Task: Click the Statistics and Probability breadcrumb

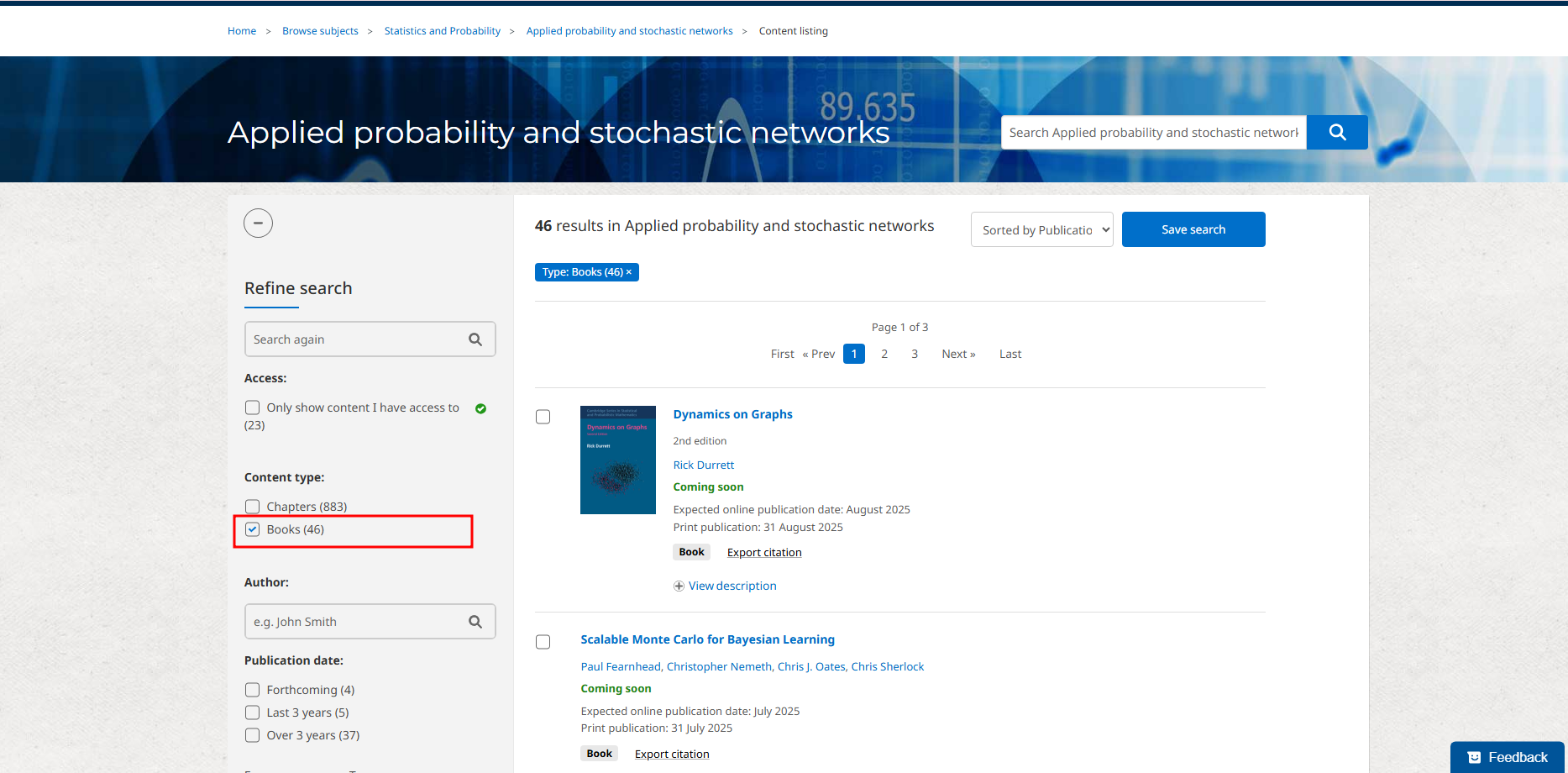Action: pos(442,31)
